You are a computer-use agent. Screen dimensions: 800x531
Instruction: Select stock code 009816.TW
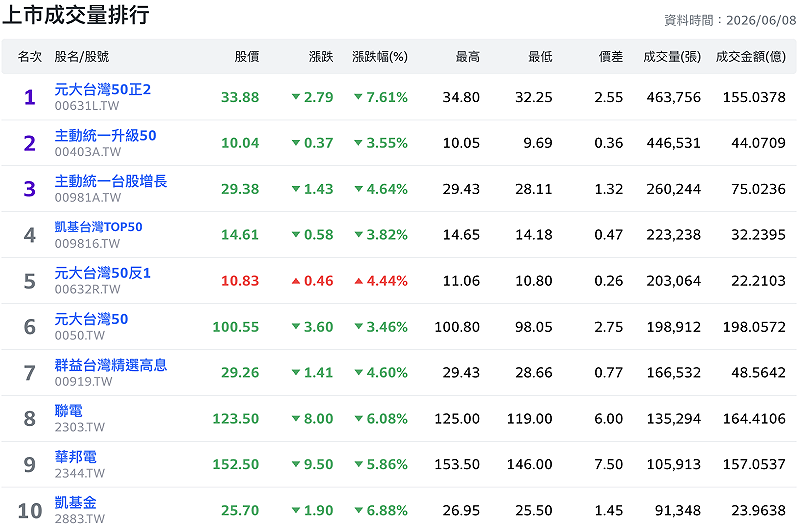[87, 243]
